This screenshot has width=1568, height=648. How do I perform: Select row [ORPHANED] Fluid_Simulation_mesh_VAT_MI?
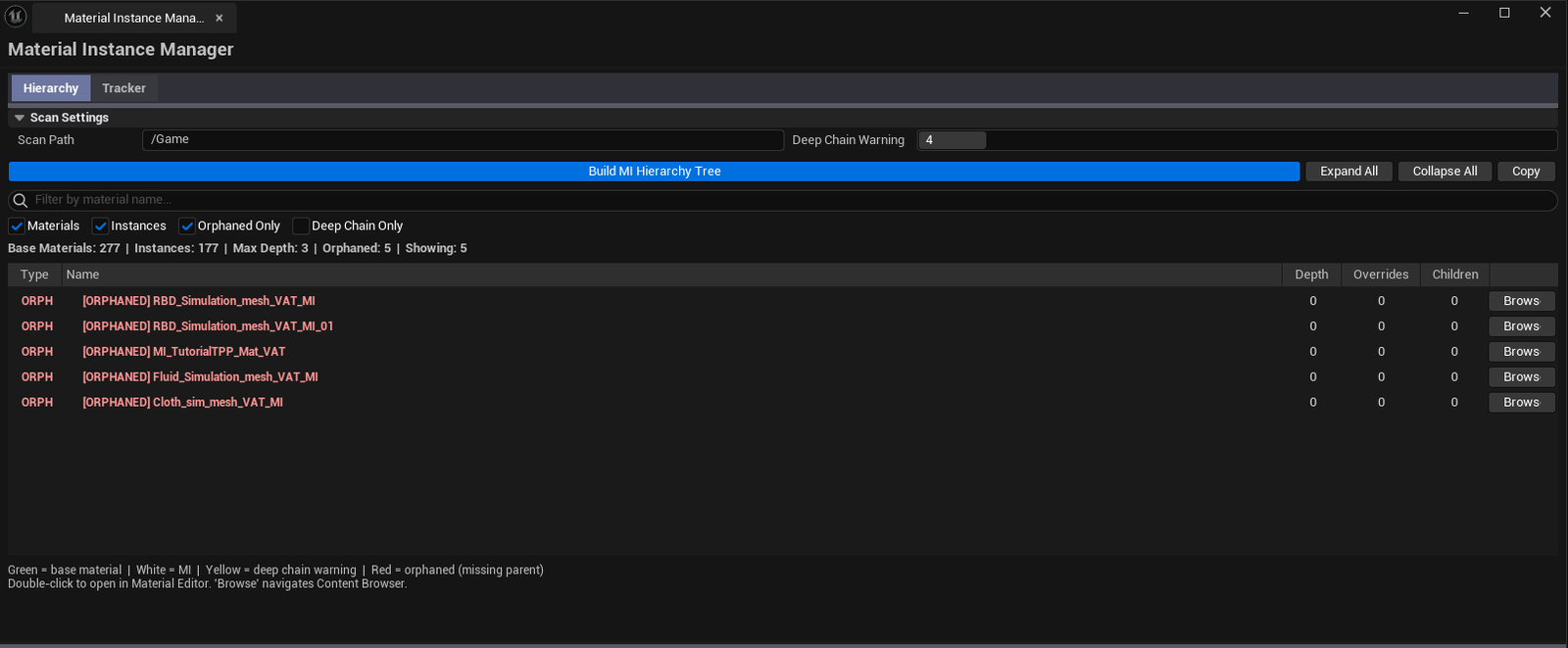pyautogui.click(x=782, y=377)
